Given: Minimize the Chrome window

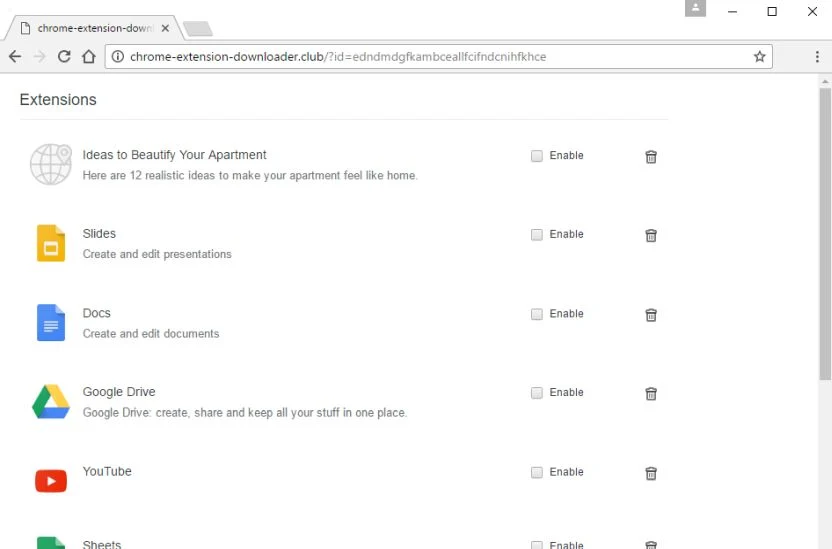Looking at the screenshot, I should tap(732, 11).
